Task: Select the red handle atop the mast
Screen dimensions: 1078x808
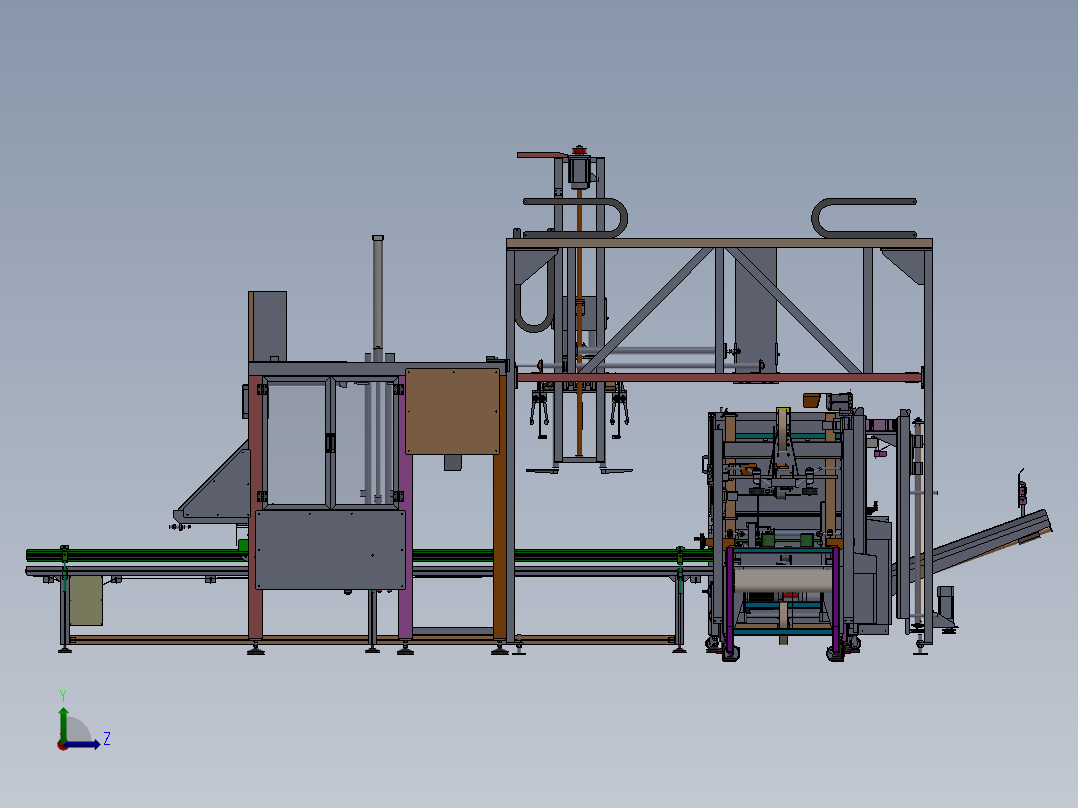Action: click(542, 155)
